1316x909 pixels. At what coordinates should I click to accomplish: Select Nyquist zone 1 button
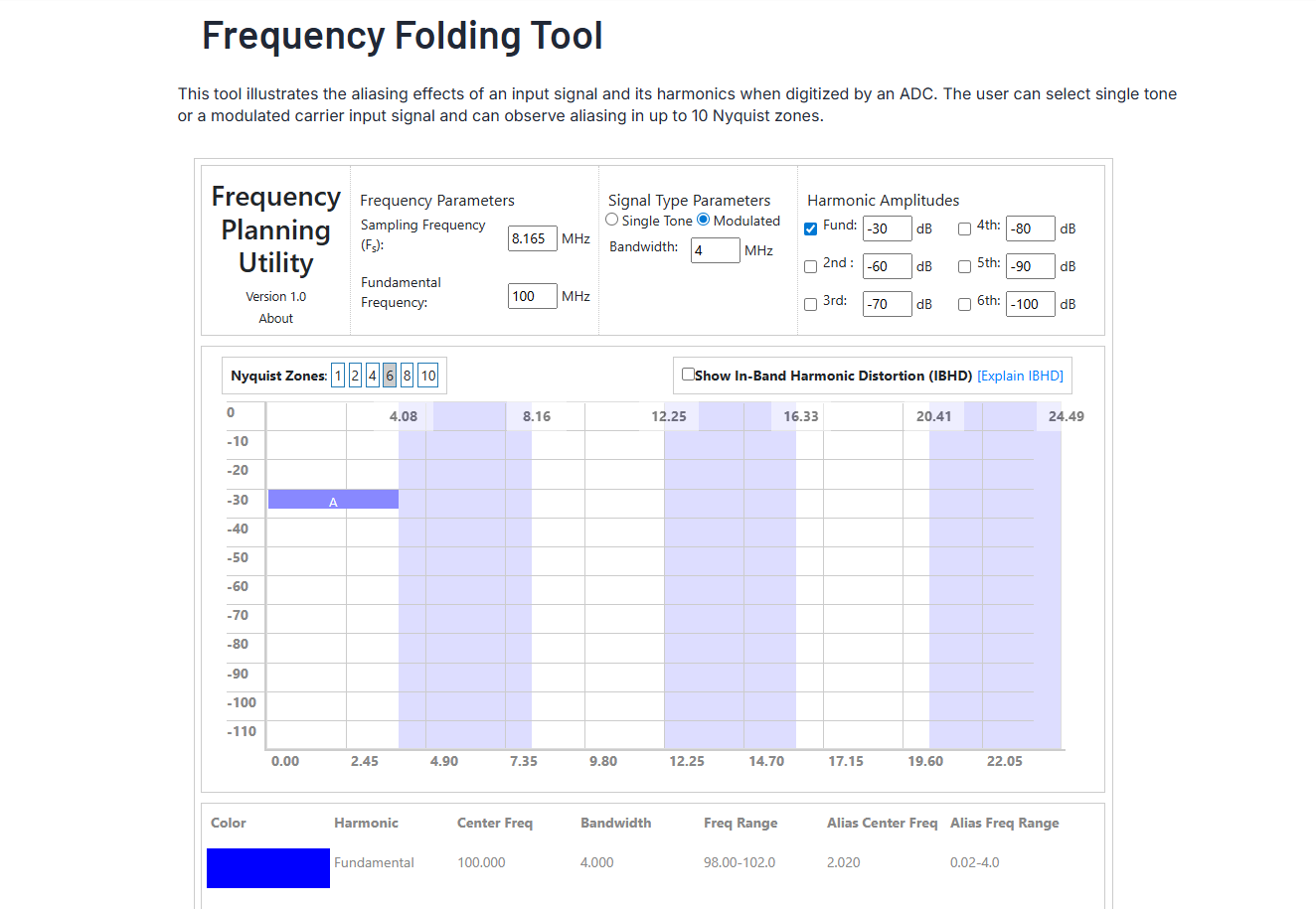(338, 376)
